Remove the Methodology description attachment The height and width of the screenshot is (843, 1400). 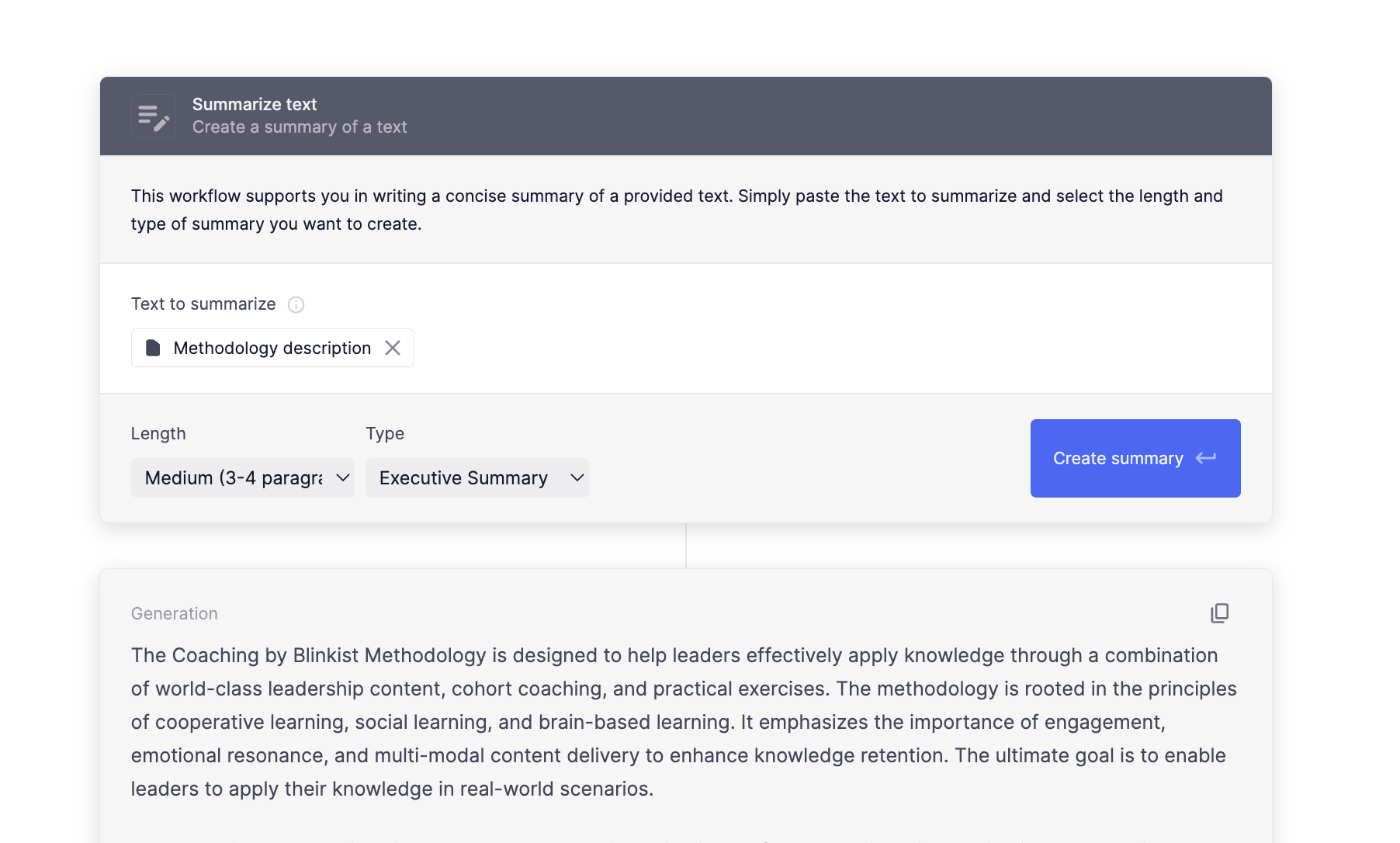coord(393,348)
